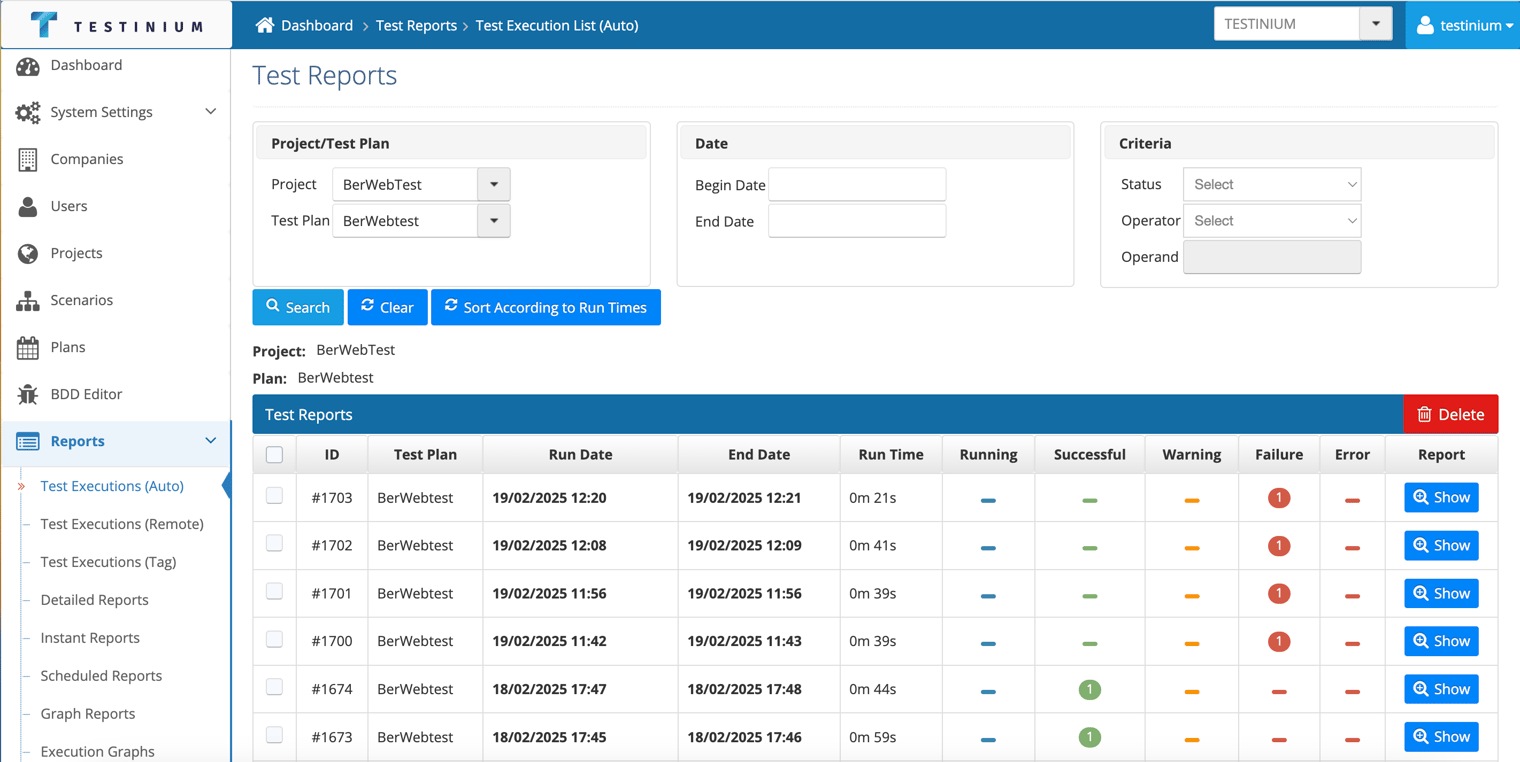Click Sort According to Run Times button
Image resolution: width=1520 pixels, height=762 pixels.
coord(546,307)
